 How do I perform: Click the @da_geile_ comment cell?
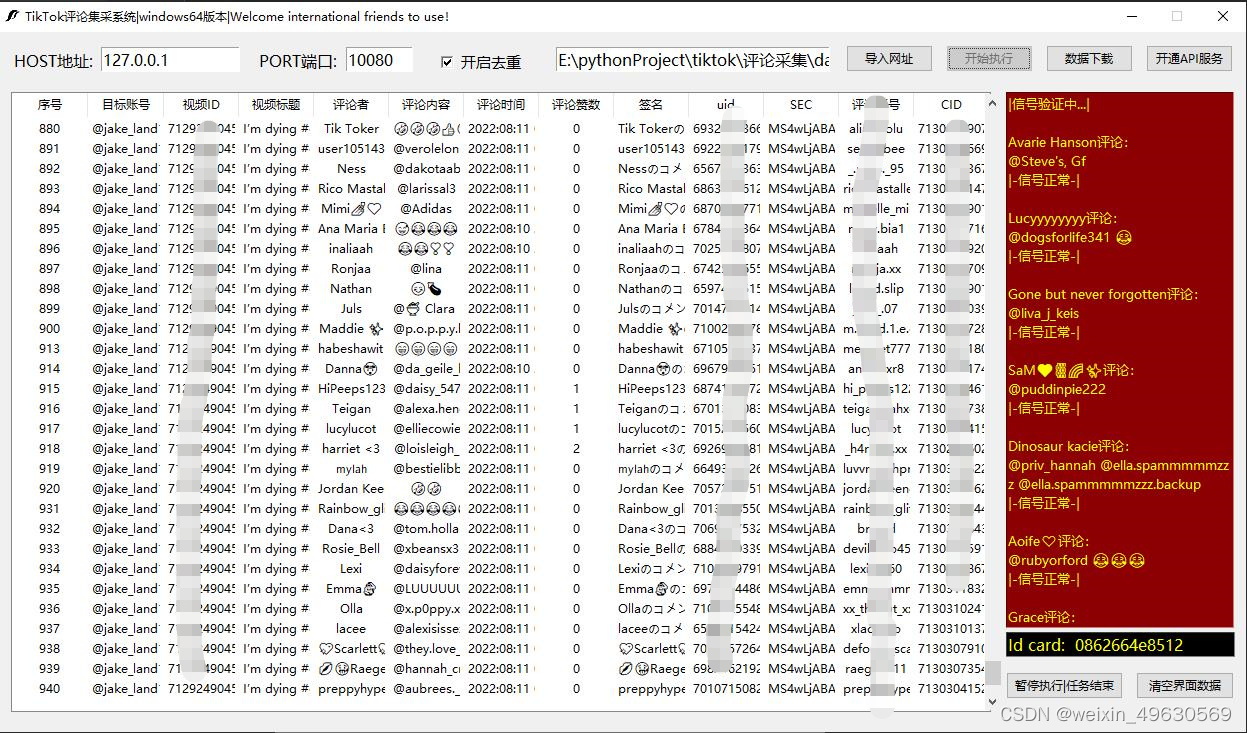pyautogui.click(x=426, y=368)
